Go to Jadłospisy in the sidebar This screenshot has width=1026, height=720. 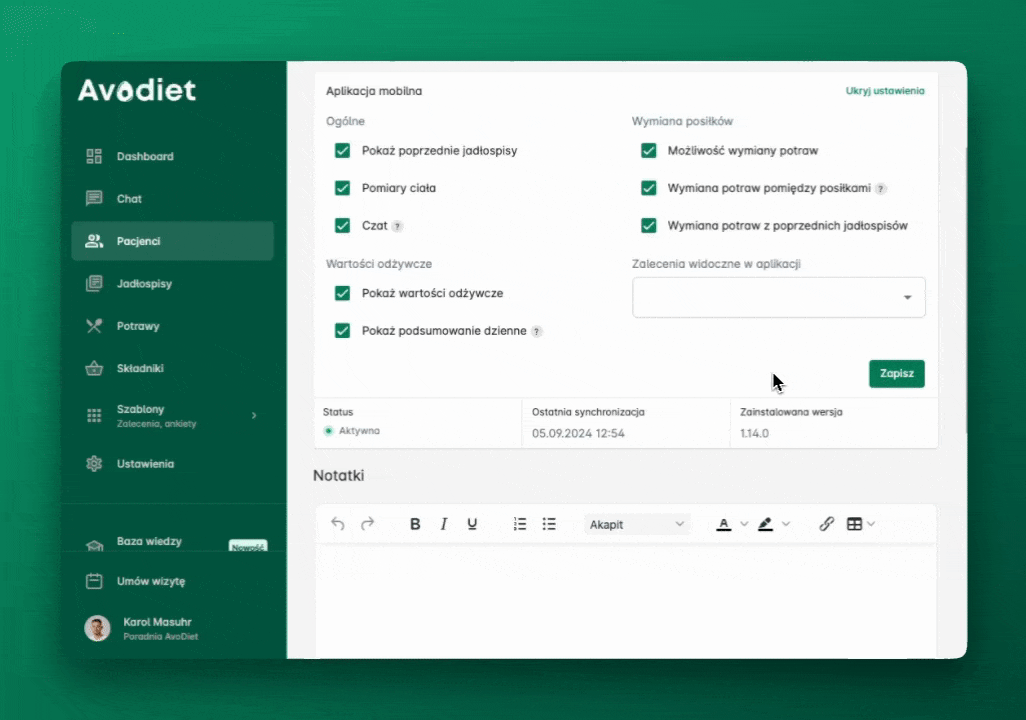click(x=144, y=284)
